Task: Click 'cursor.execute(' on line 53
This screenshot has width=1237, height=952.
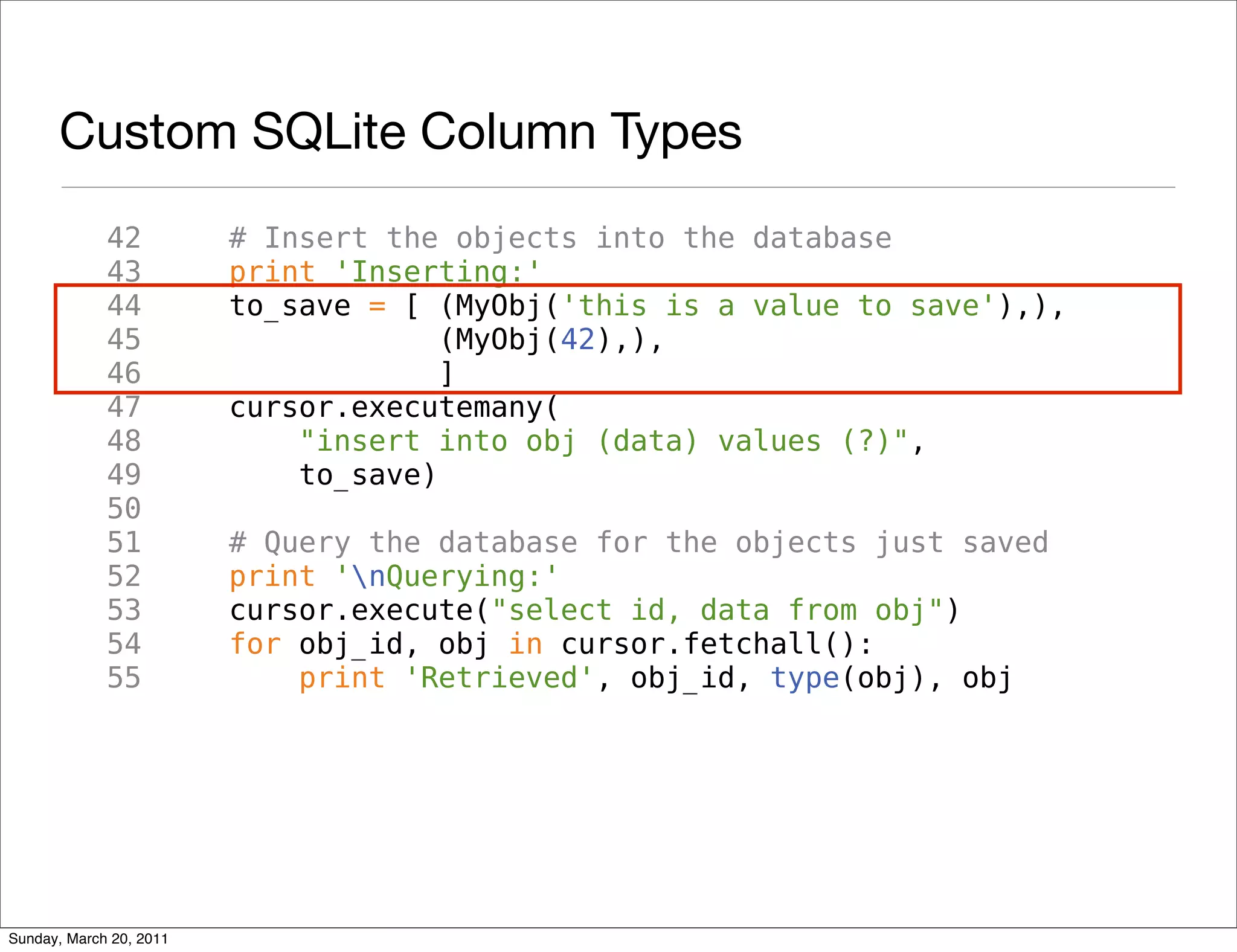Action: pos(359,611)
